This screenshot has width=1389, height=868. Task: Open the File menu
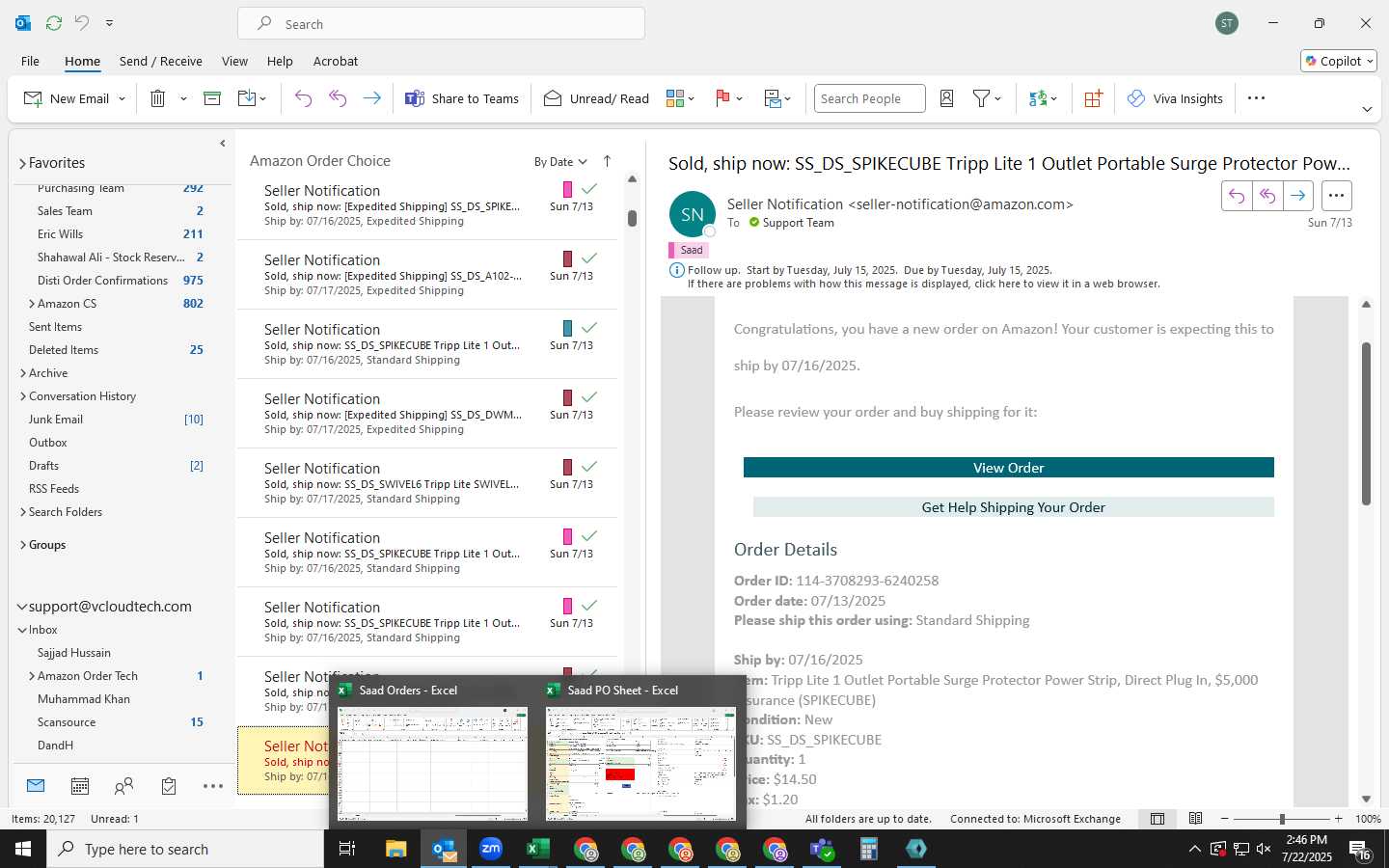pos(30,61)
